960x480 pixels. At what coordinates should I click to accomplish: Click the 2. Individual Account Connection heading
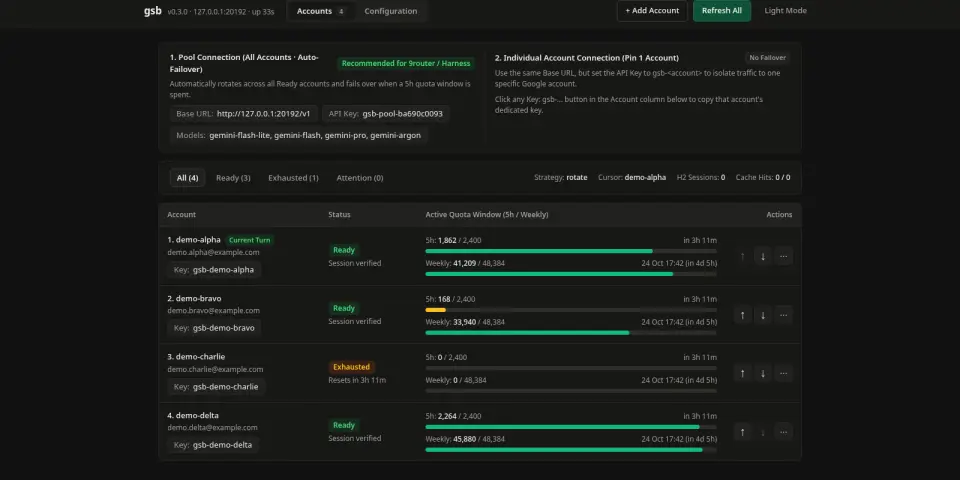click(587, 58)
